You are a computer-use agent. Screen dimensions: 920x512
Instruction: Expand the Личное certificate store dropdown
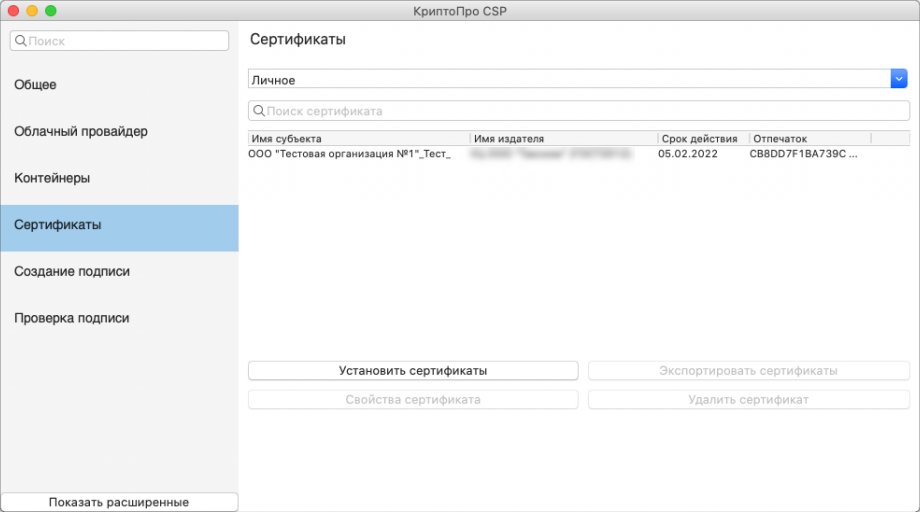897,79
